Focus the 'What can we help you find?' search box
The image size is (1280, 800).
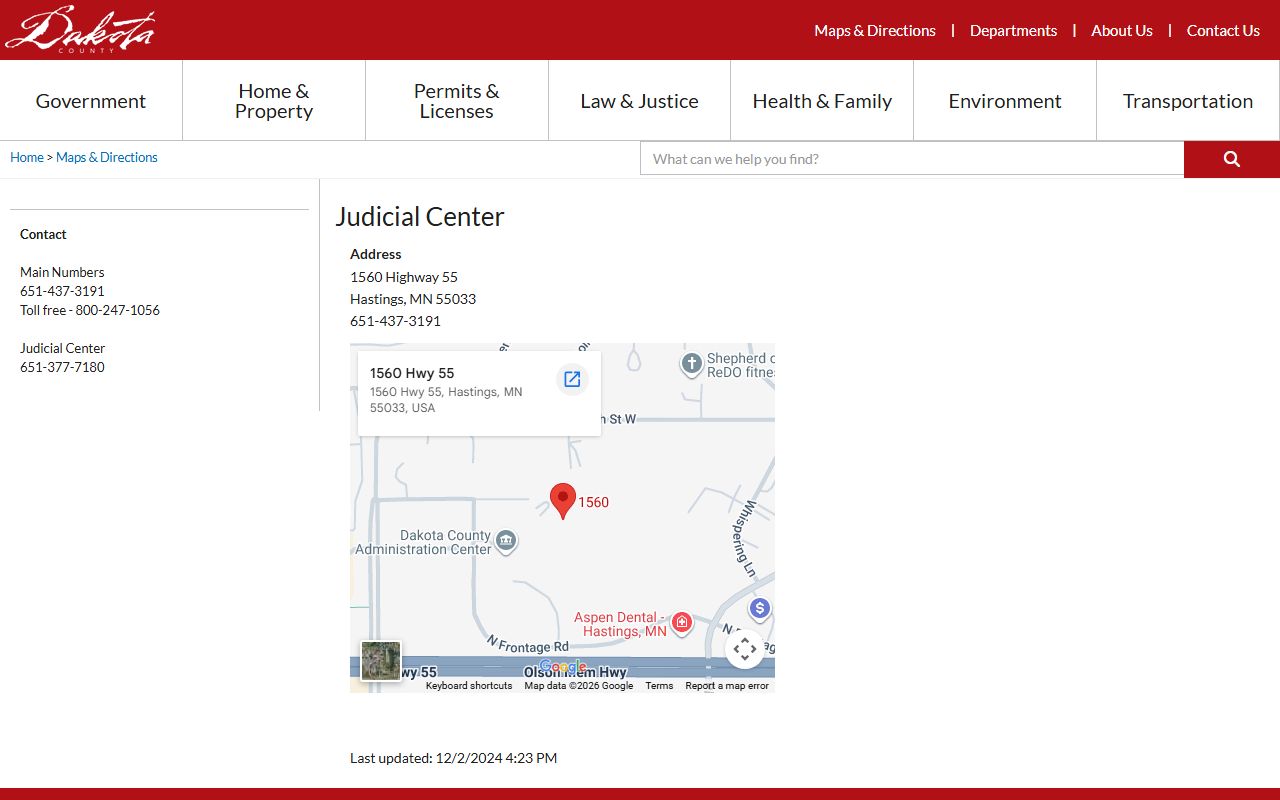(912, 159)
